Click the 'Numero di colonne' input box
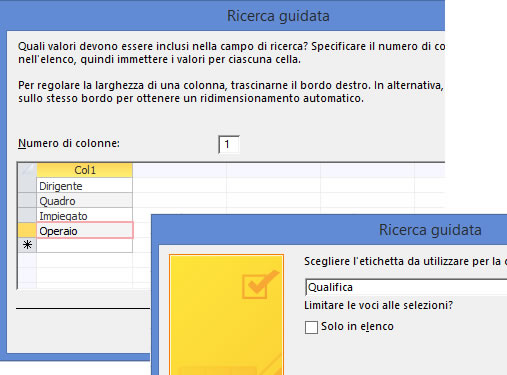507x375 pixels. pos(229,144)
